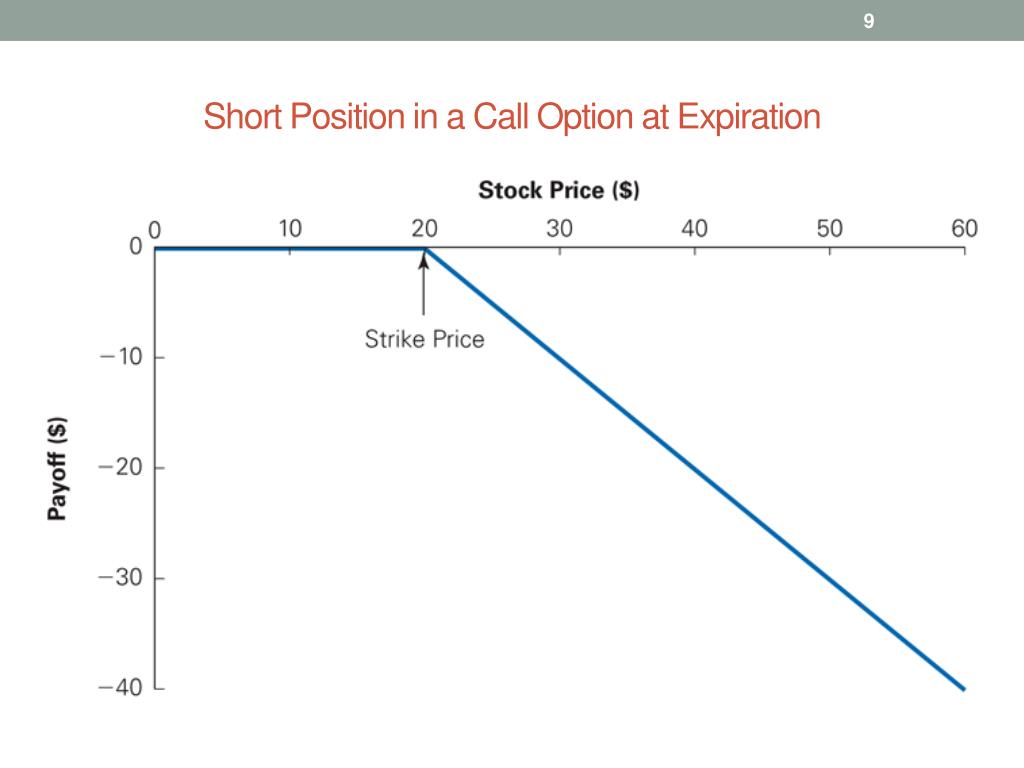1024x768 pixels.
Task: Click the kink point where payoff line bends
Action: pyautogui.click(x=425, y=249)
